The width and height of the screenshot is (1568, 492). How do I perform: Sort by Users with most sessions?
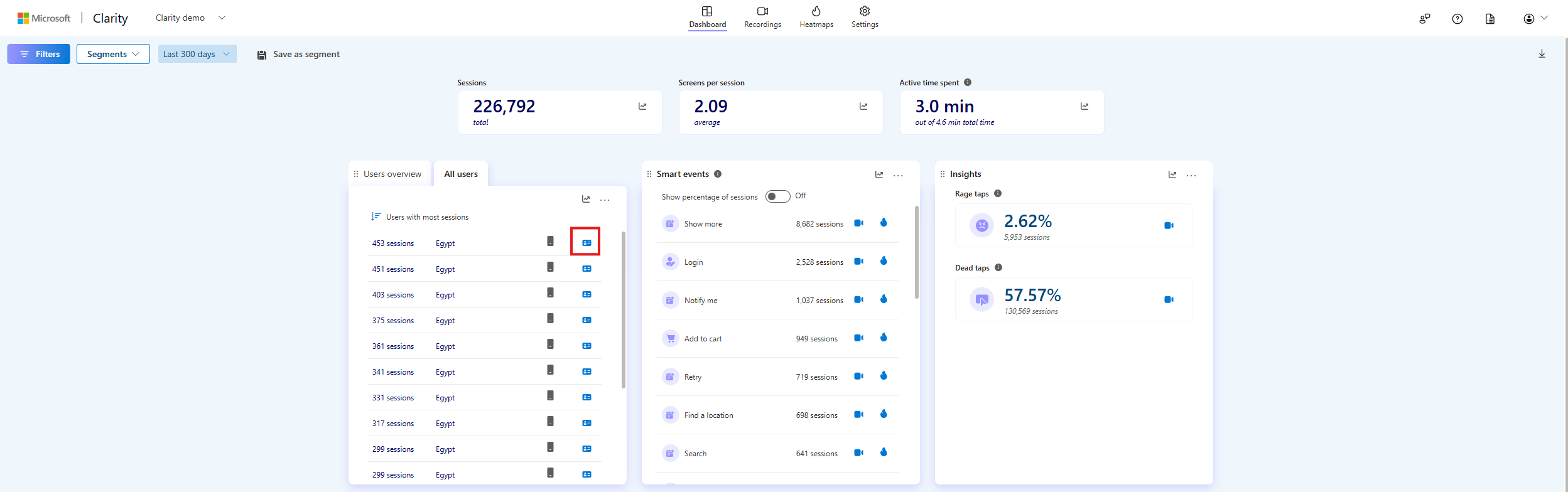[419, 217]
